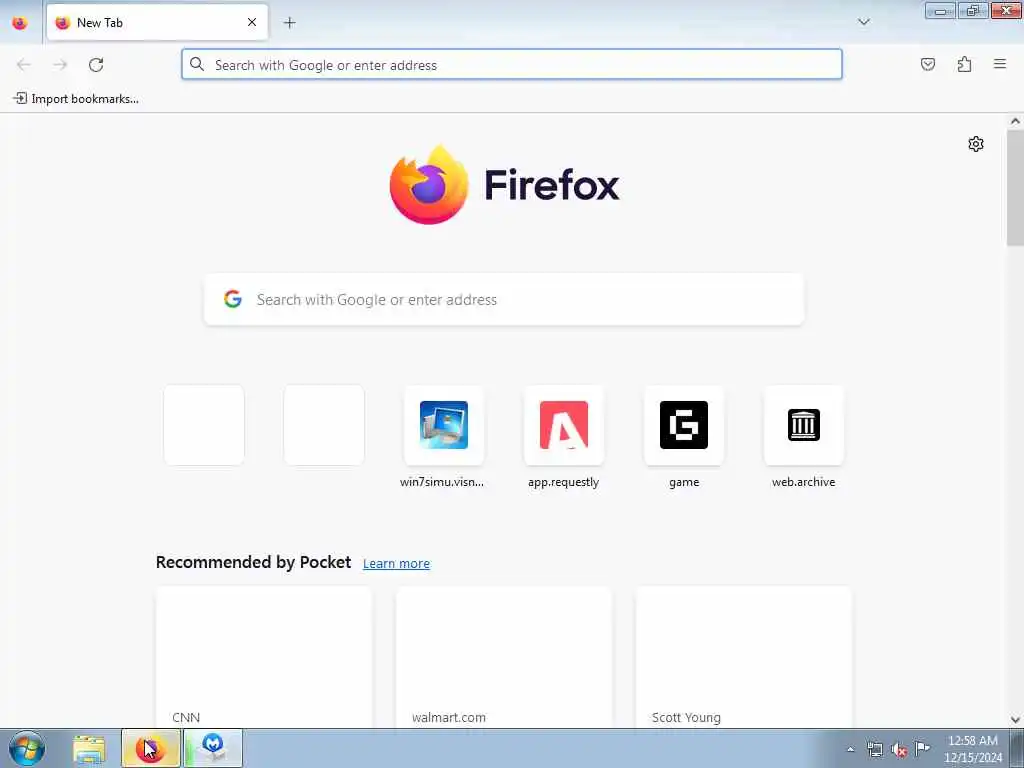Open Windows Explorer from taskbar

tap(89, 749)
